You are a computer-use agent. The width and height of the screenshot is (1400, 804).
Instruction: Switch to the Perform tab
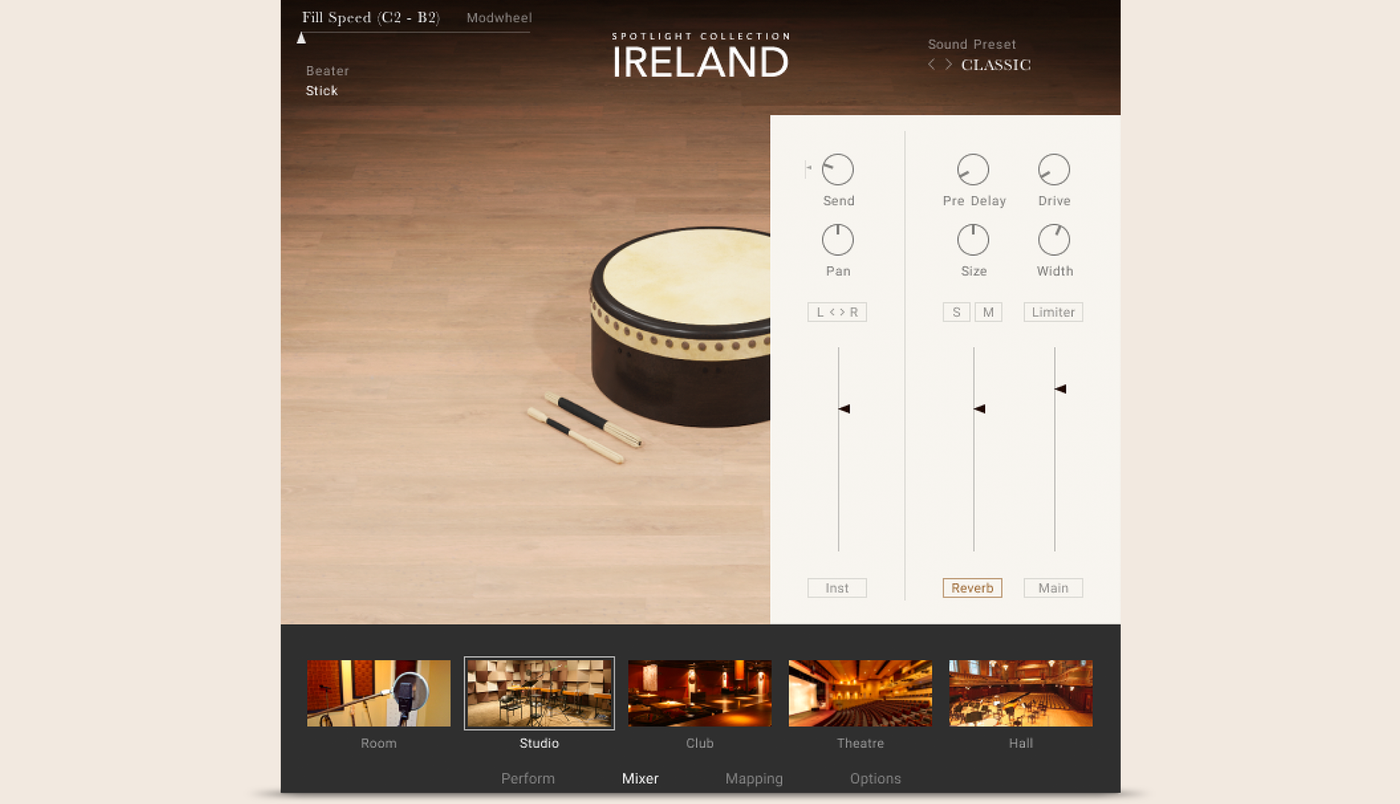[528, 779]
